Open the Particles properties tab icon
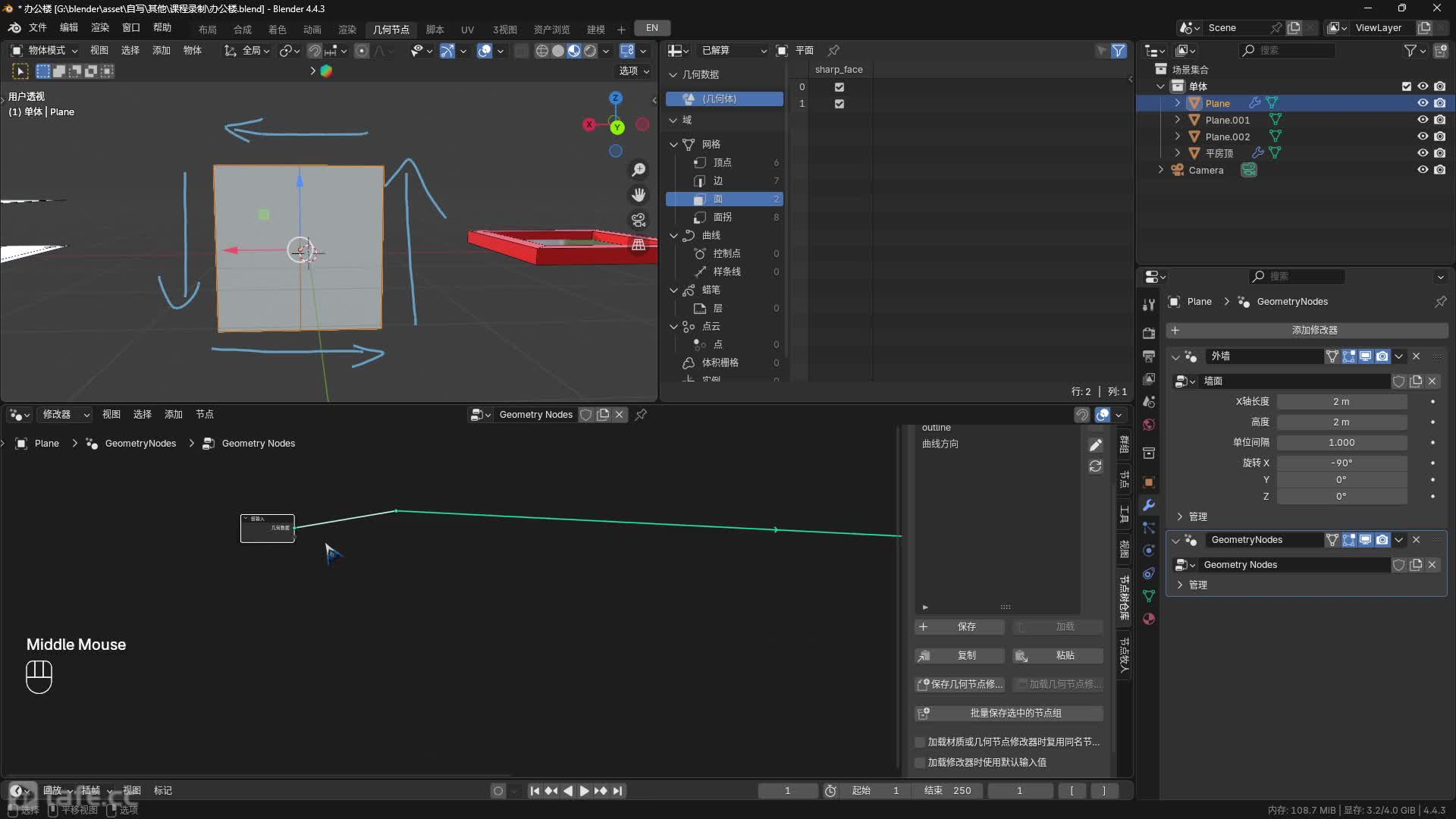 [1149, 528]
